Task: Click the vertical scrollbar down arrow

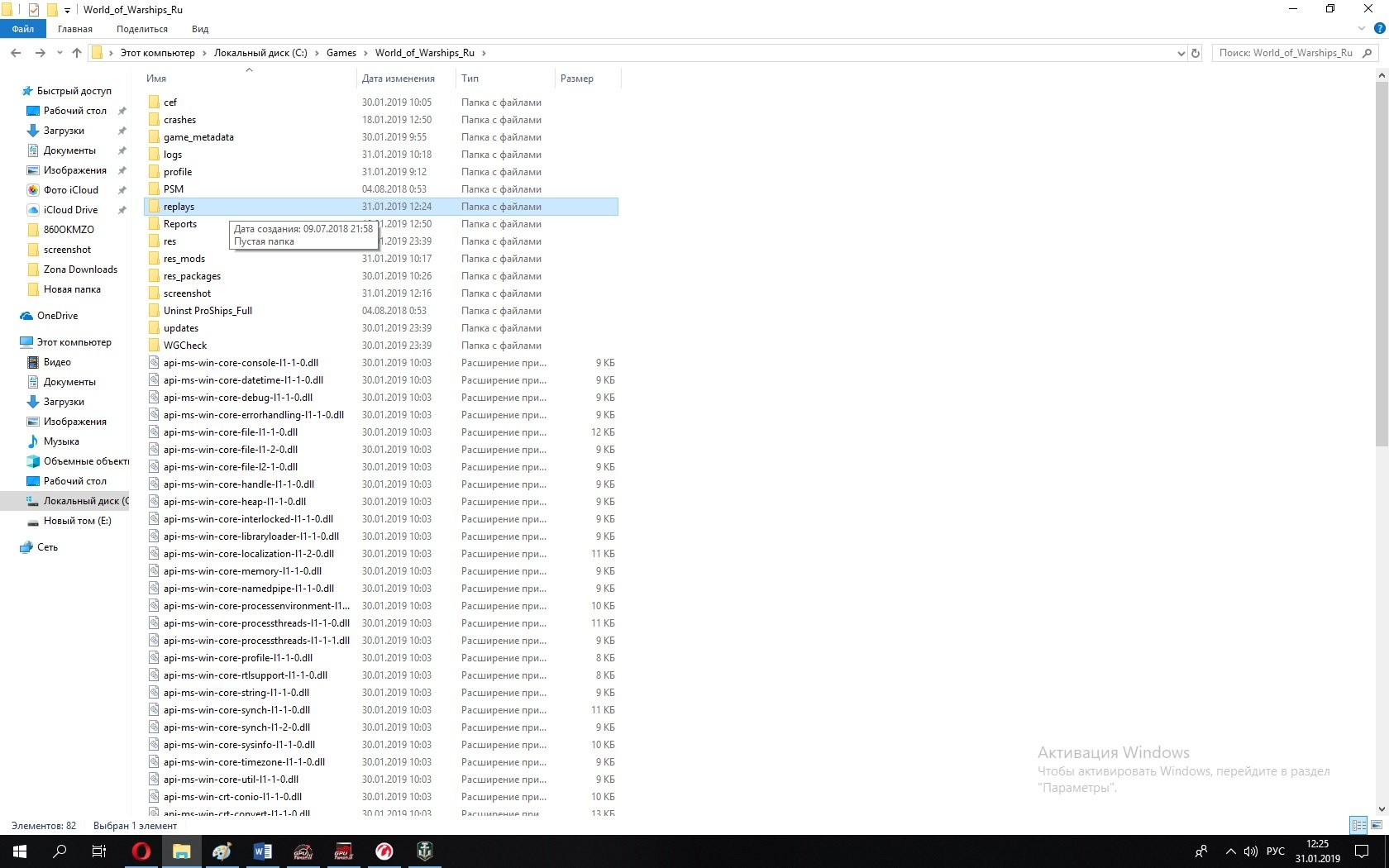Action: [1382, 810]
